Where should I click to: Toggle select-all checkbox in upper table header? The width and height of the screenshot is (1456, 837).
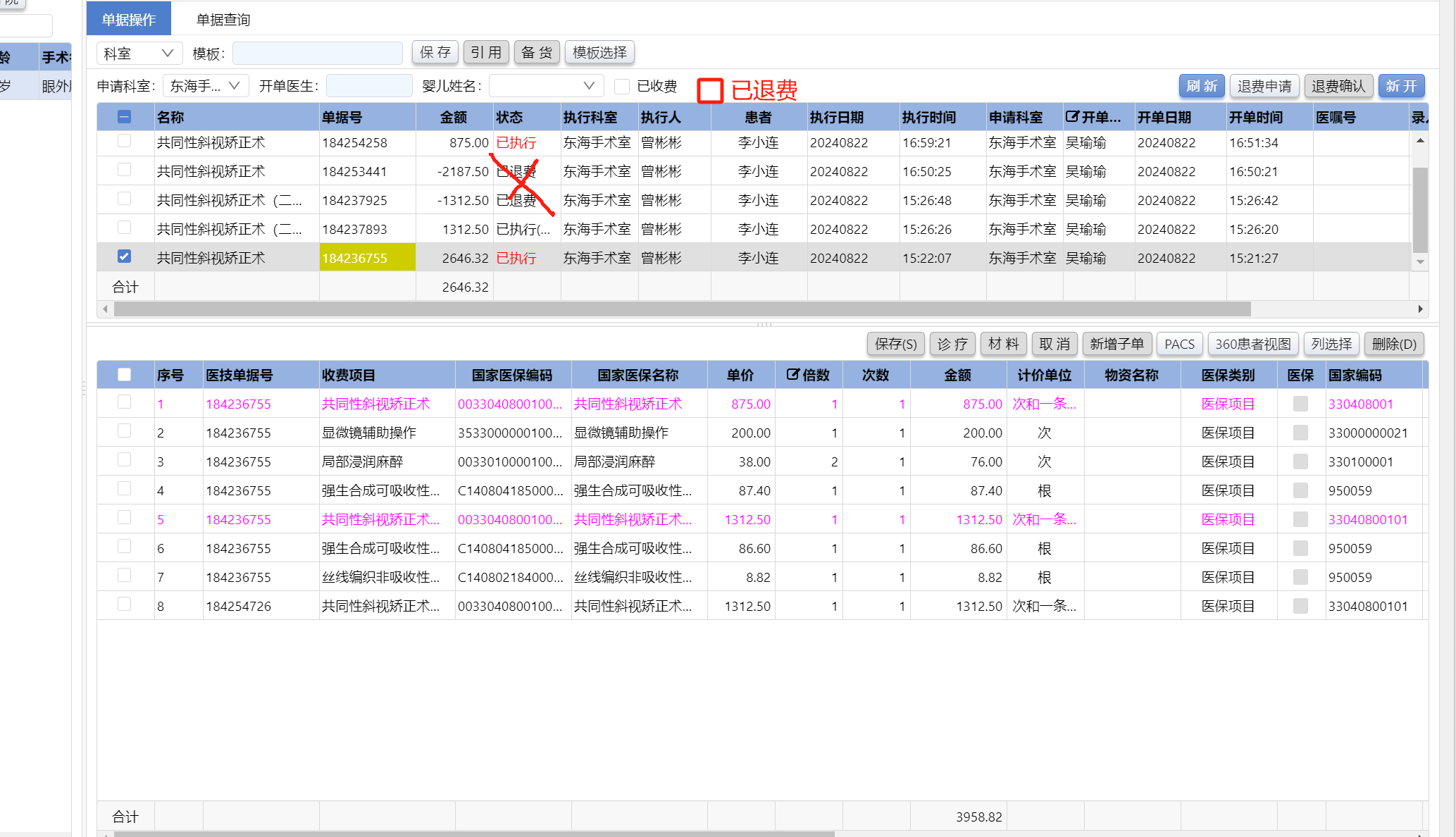[x=124, y=117]
